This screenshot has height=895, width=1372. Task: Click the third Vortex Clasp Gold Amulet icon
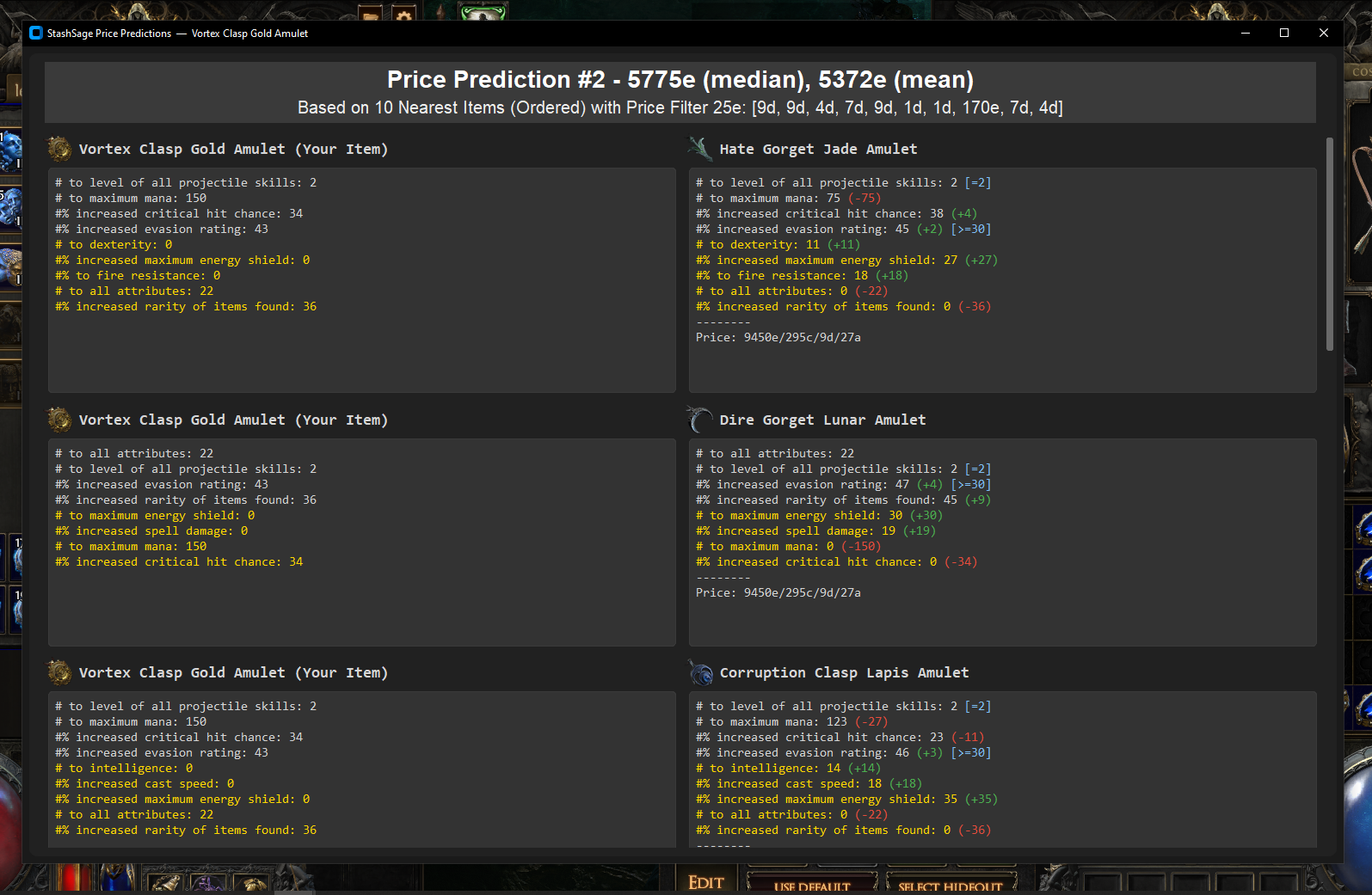click(59, 672)
